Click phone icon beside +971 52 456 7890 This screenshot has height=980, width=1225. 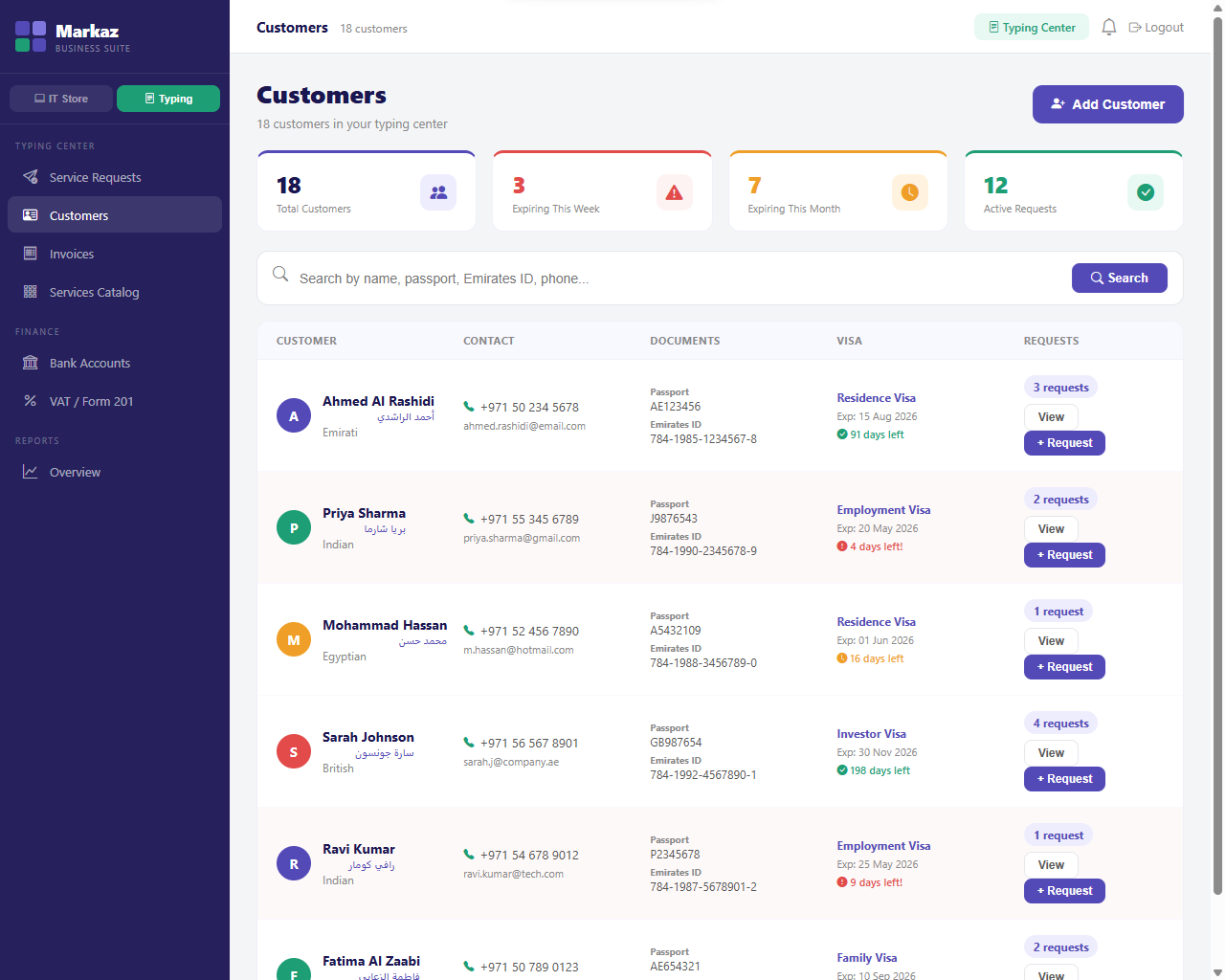(x=469, y=631)
